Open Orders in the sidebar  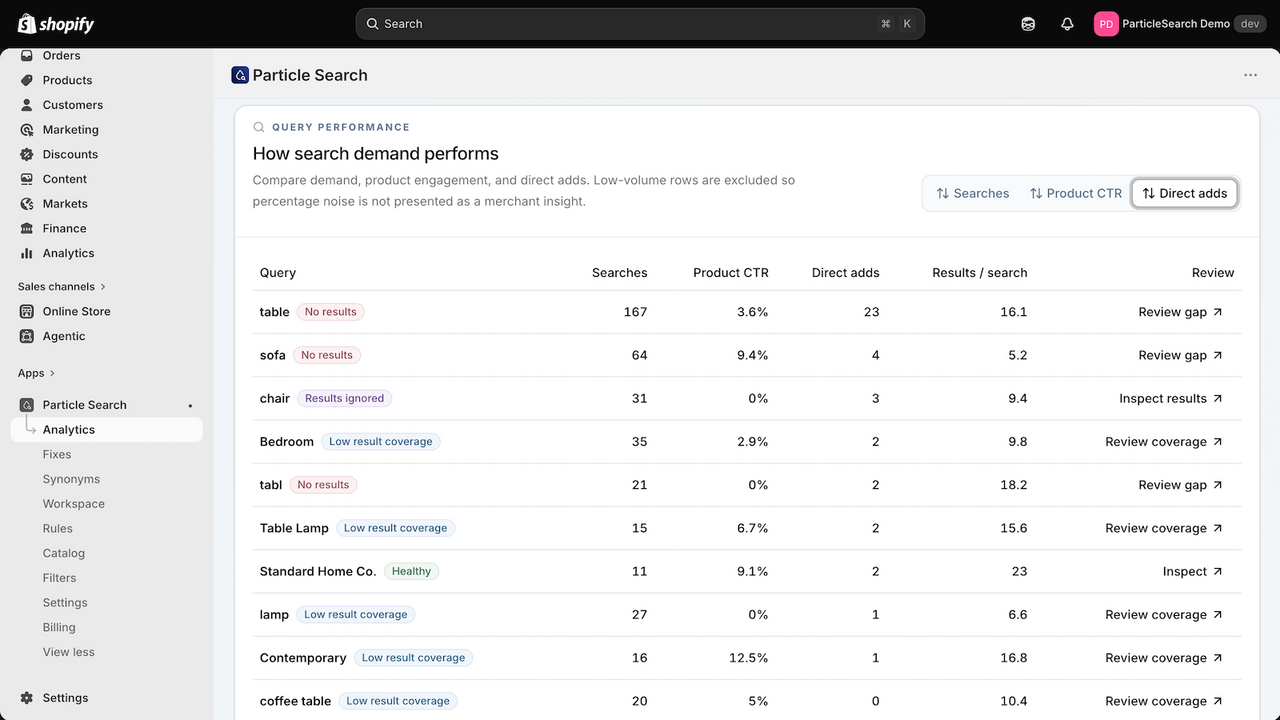[x=61, y=56]
